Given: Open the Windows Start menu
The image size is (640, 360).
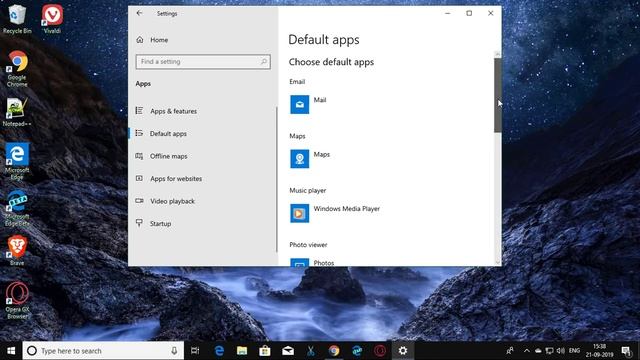Looking at the screenshot, I should (x=11, y=351).
